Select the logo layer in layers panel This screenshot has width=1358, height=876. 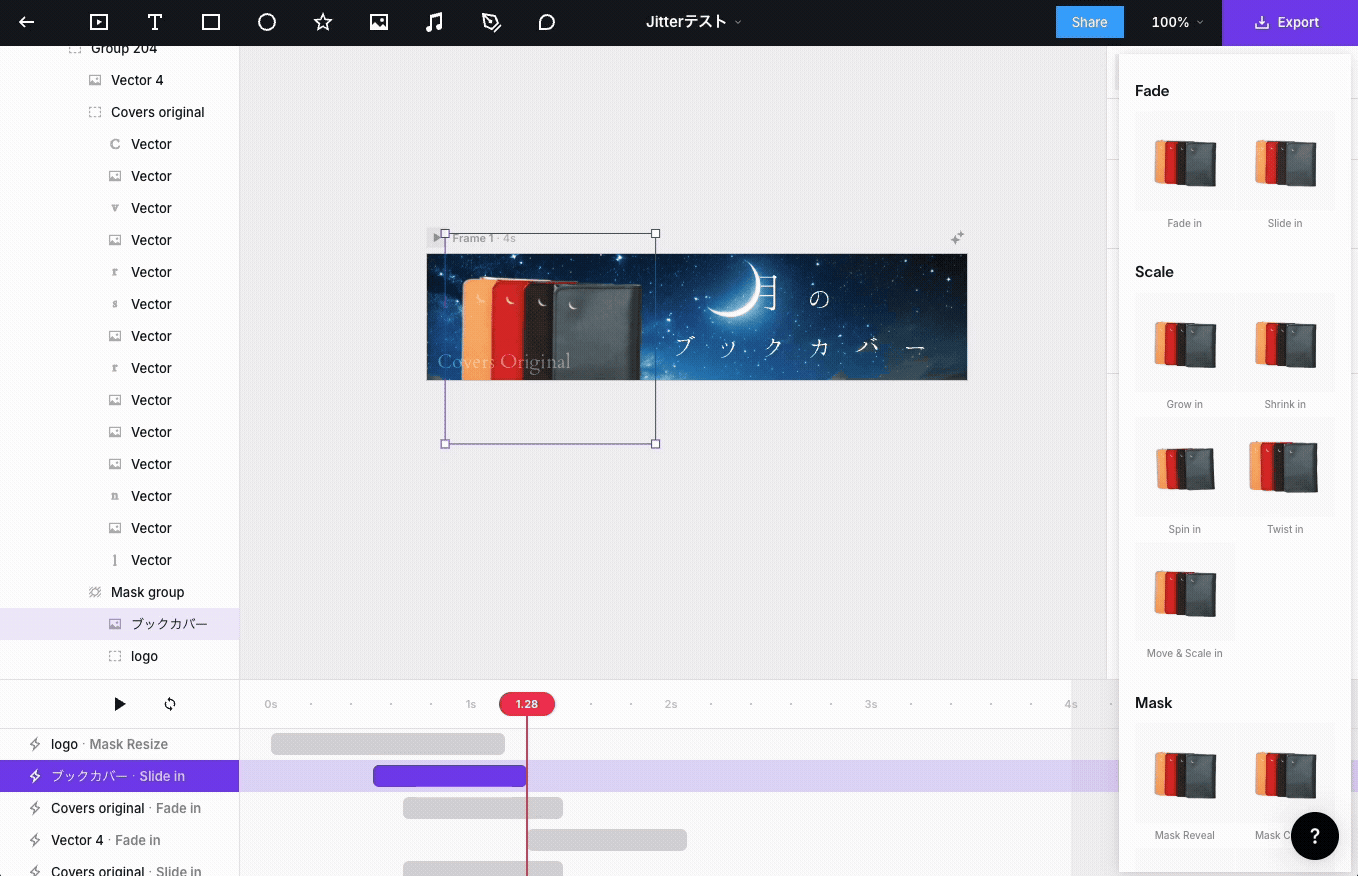(x=144, y=656)
